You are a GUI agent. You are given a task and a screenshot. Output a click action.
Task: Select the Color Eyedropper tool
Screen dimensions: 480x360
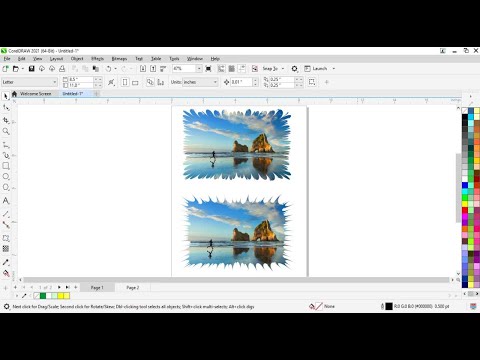(x=6, y=262)
